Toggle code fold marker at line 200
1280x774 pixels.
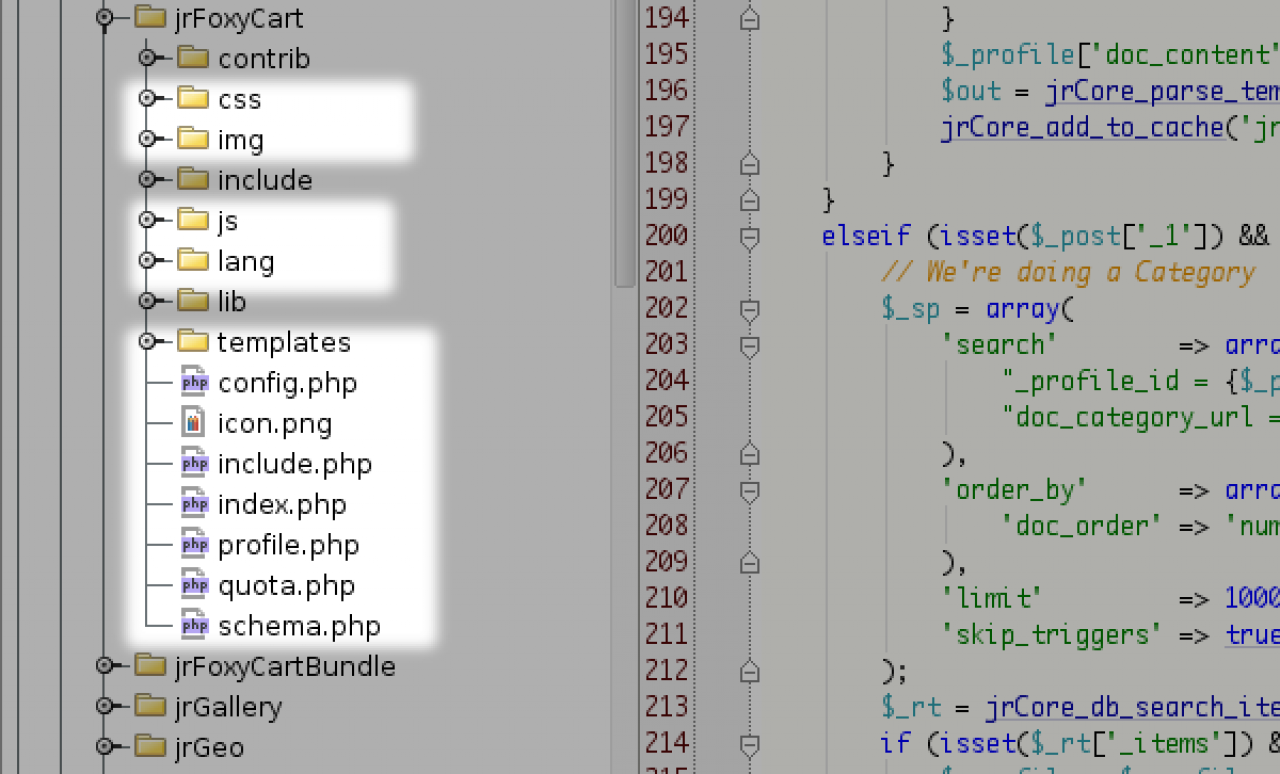click(x=749, y=236)
